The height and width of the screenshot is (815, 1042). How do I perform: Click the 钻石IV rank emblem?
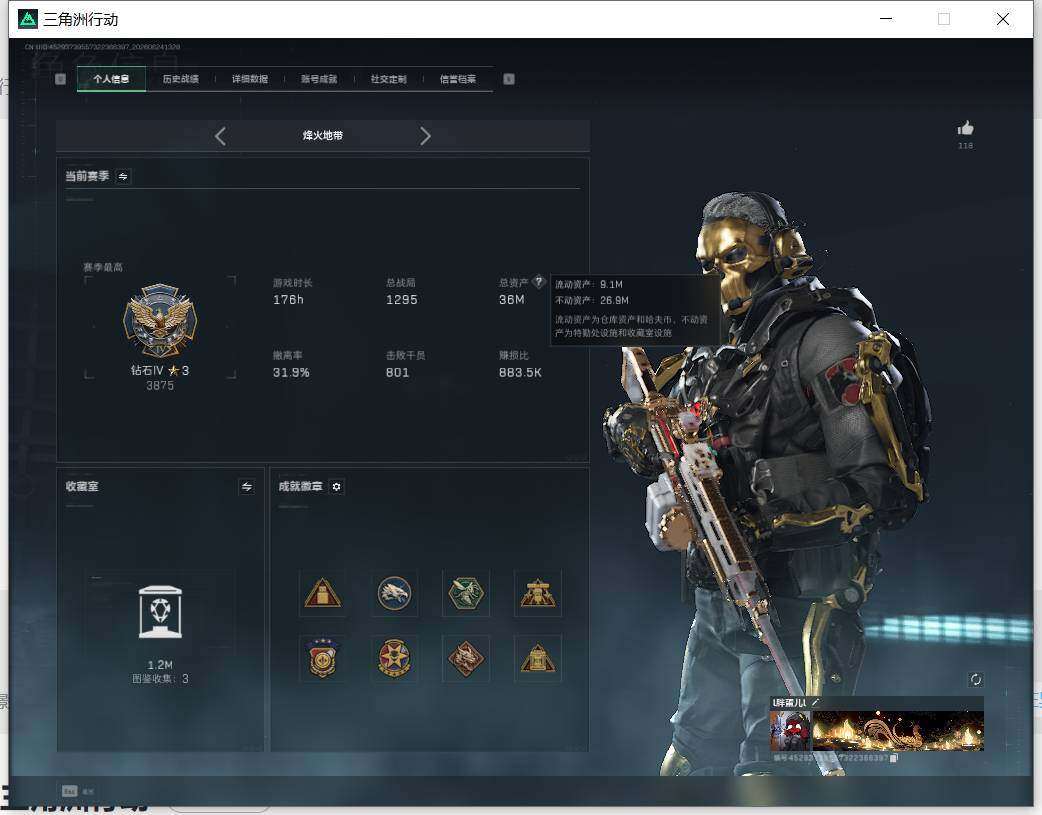pyautogui.click(x=160, y=321)
